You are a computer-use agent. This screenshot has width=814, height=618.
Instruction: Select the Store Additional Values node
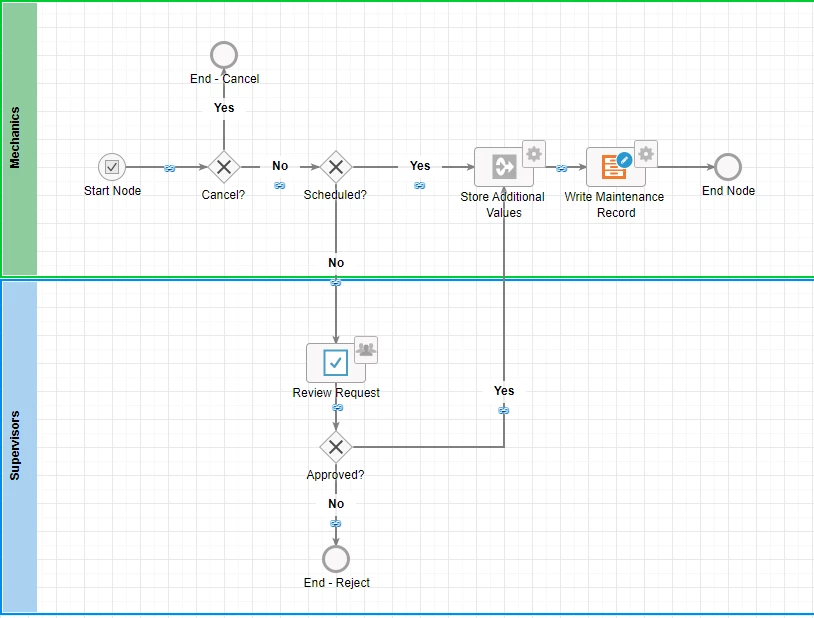(x=504, y=167)
